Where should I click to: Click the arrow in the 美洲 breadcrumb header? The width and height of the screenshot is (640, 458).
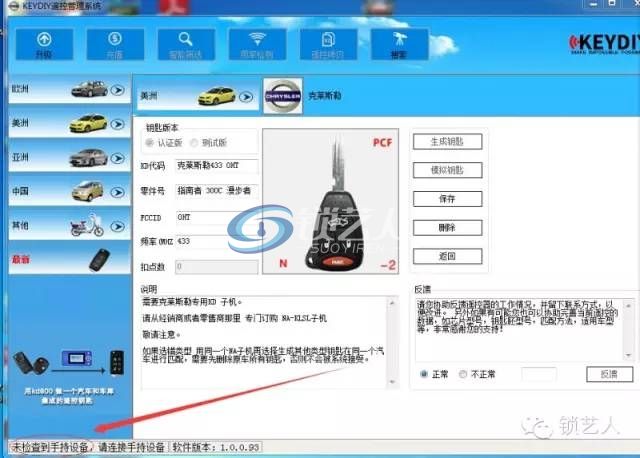pos(246,97)
